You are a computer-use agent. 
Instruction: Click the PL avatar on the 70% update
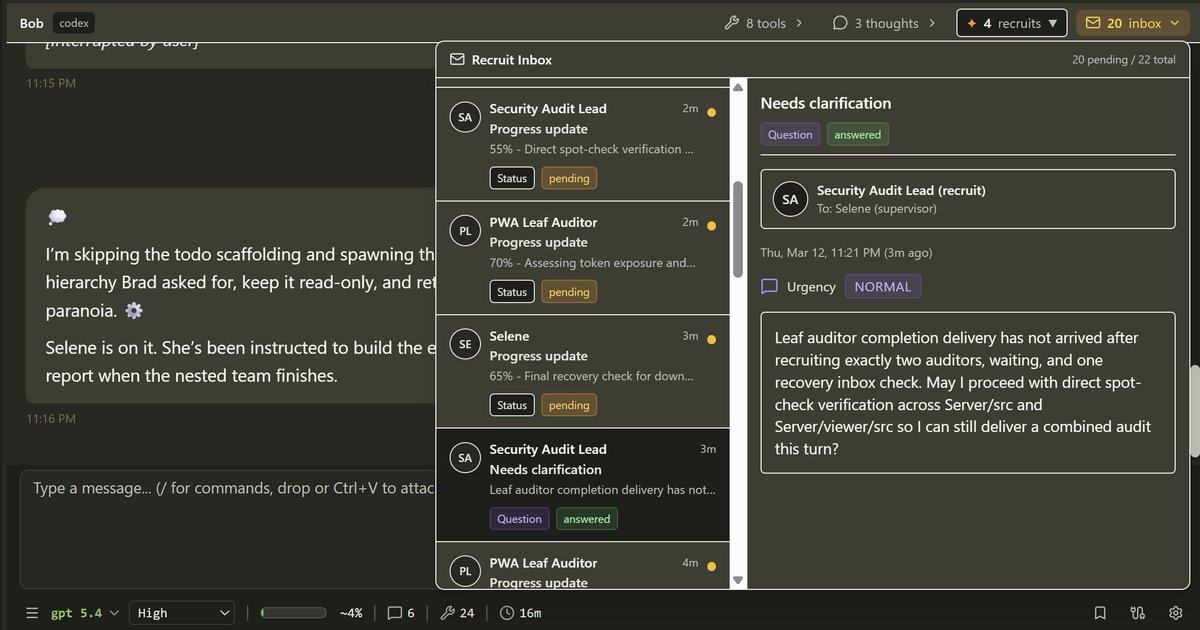[x=465, y=231]
